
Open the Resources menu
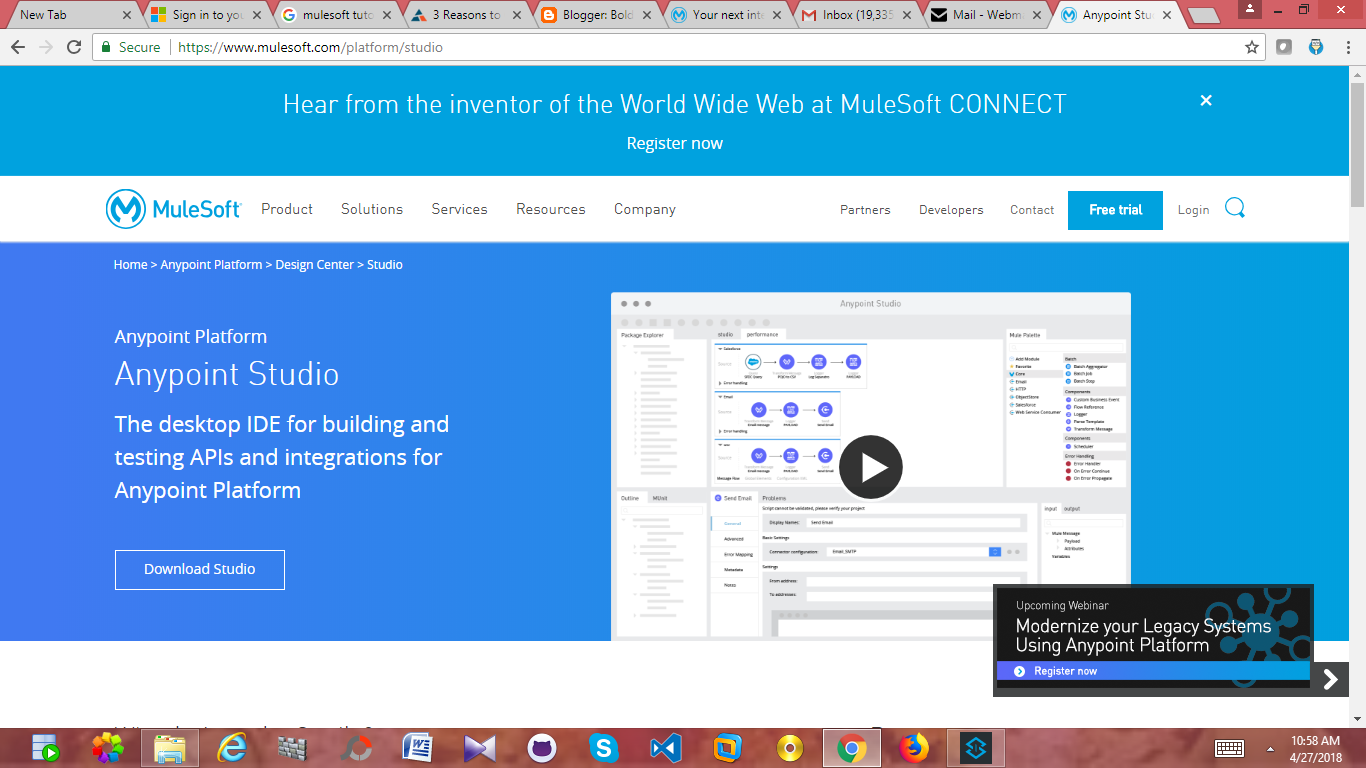click(x=551, y=209)
